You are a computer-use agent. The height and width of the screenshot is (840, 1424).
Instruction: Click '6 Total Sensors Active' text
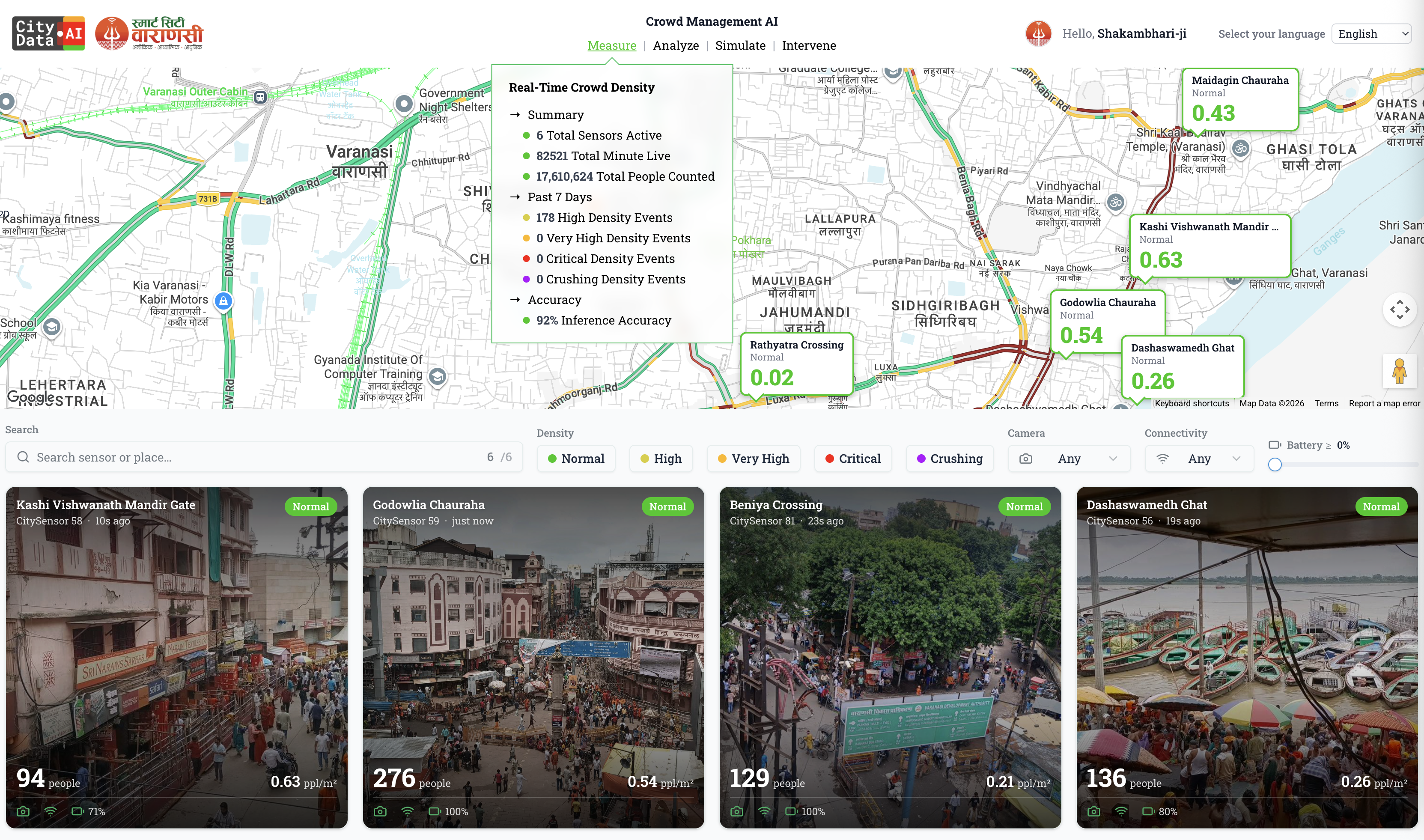[x=599, y=135]
